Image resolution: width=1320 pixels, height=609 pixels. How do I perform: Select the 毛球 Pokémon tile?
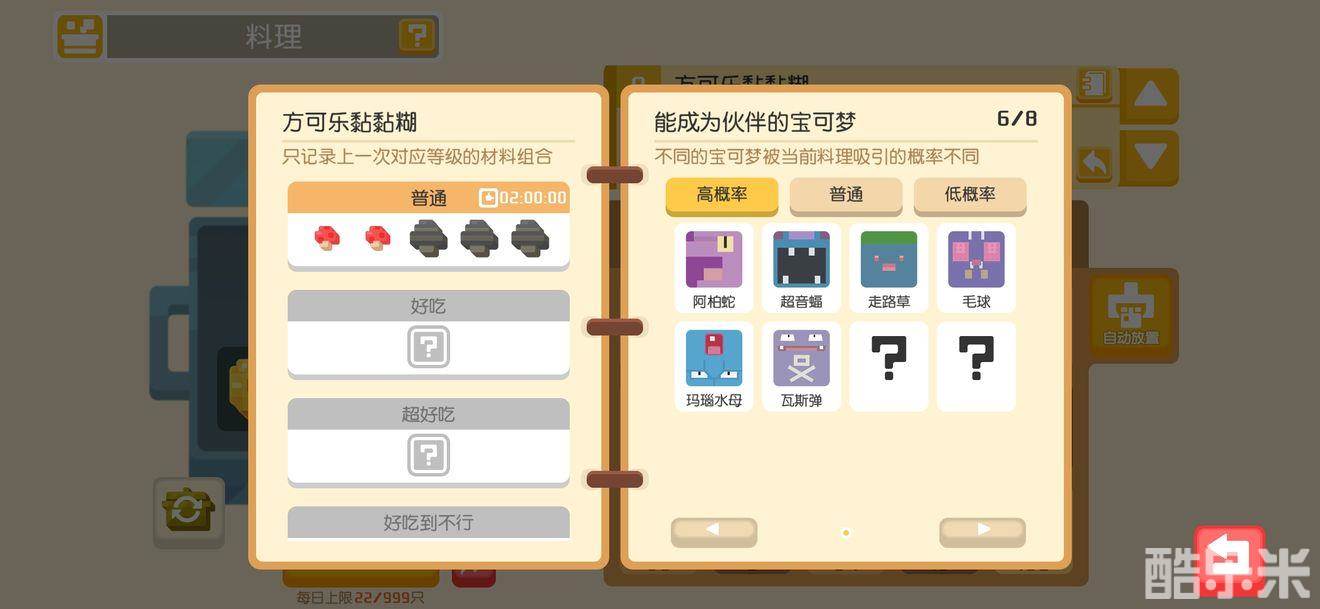[976, 268]
